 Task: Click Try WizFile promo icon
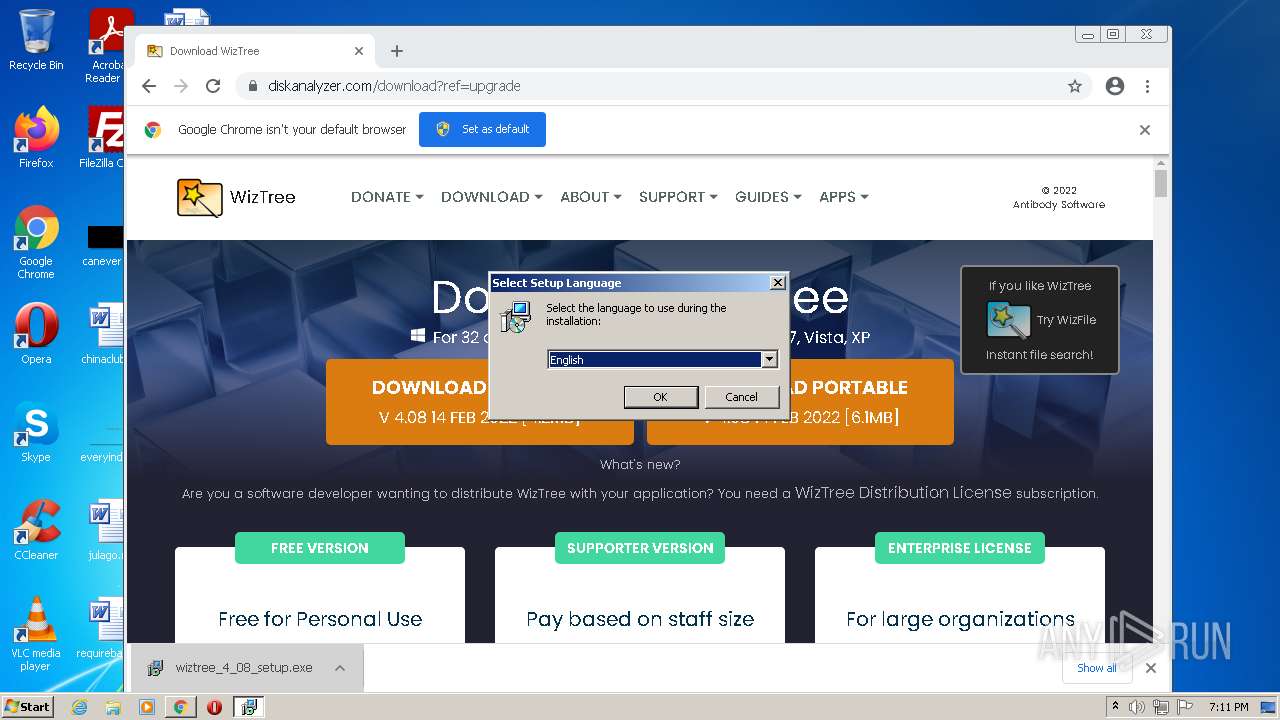(1008, 320)
